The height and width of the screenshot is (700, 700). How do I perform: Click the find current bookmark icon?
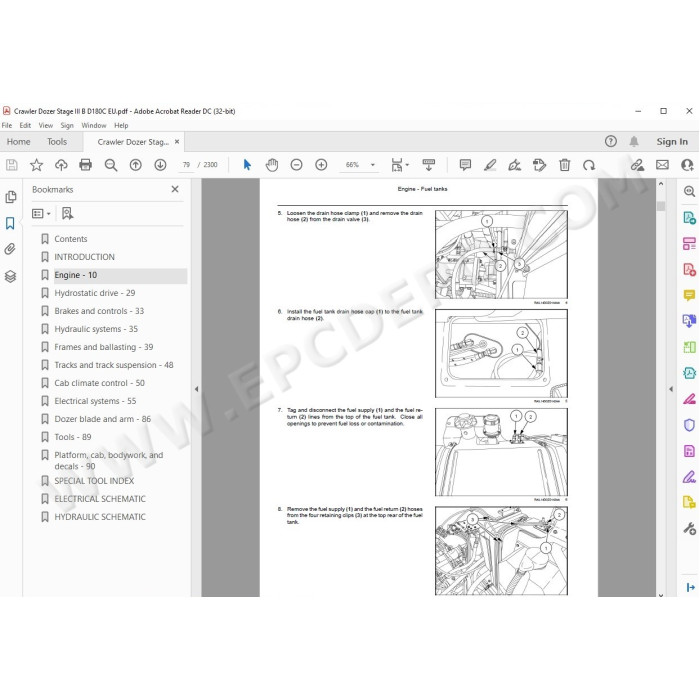click(x=67, y=214)
